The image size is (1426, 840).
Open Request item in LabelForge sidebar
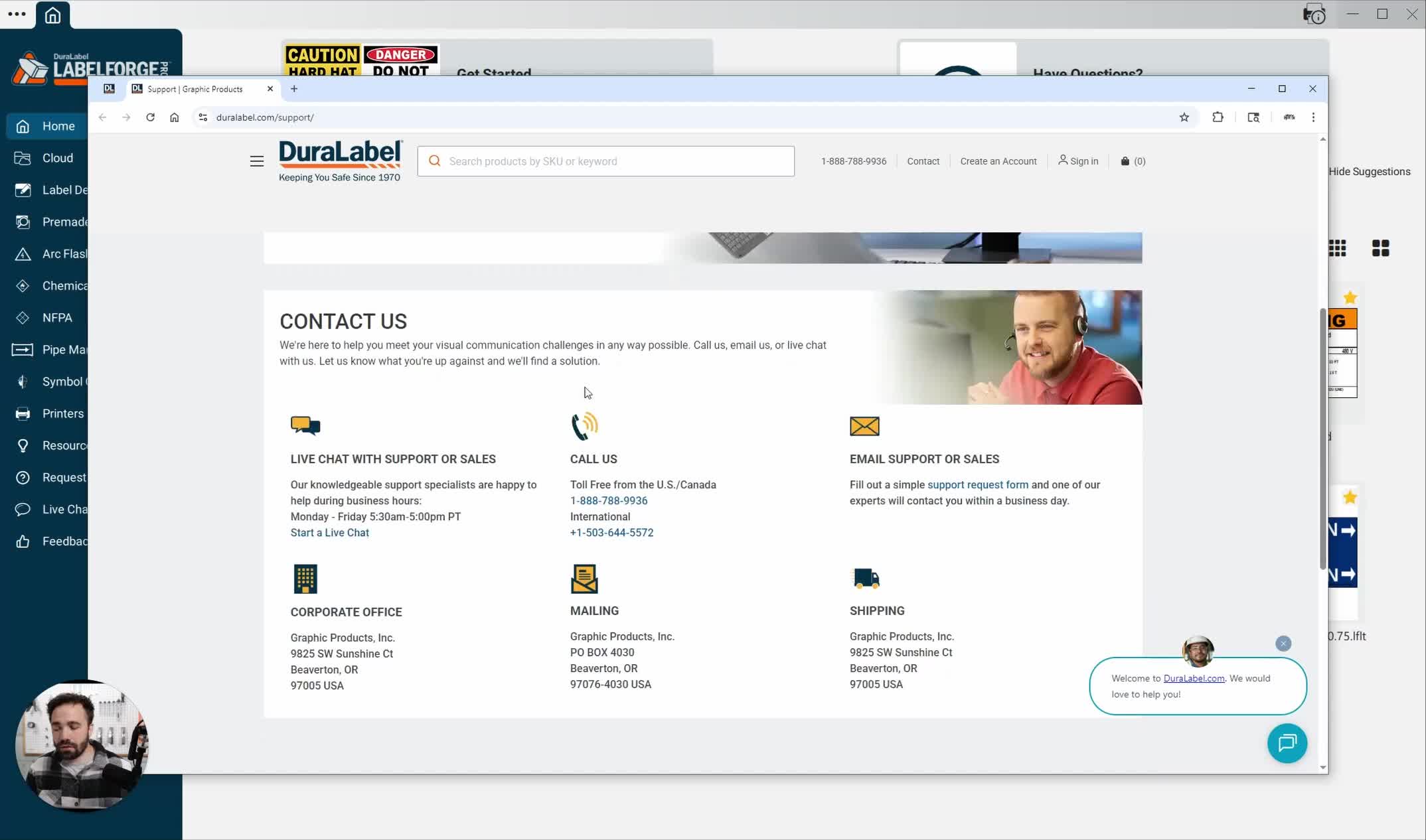coord(47,477)
